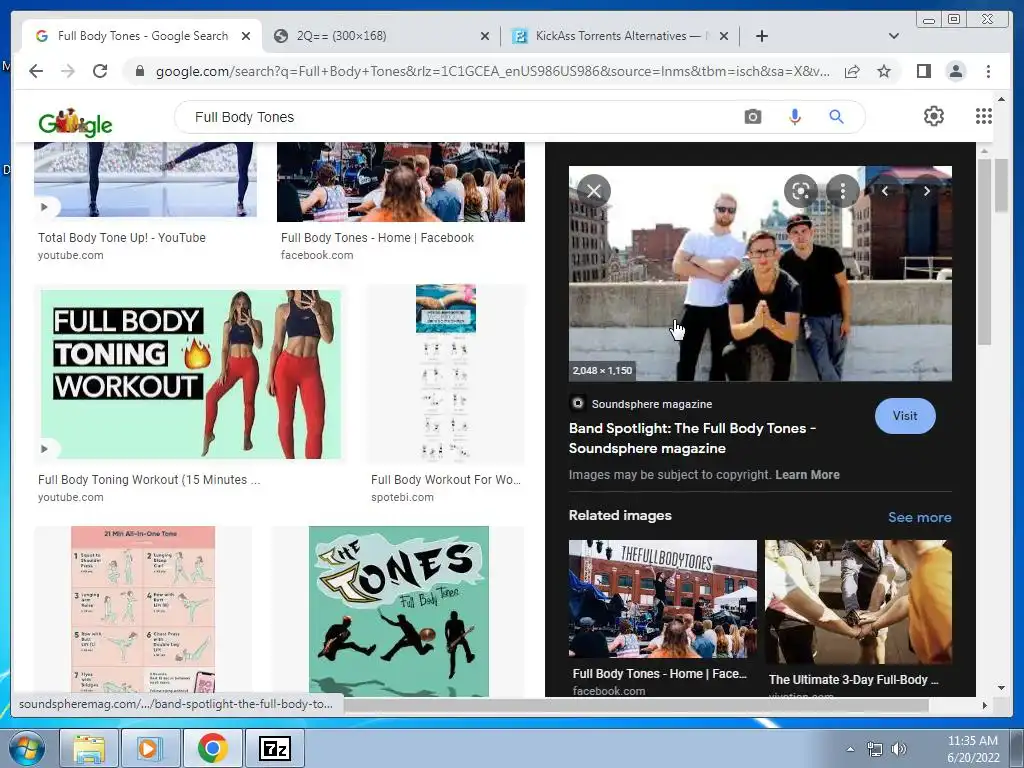
Task: Show hidden system tray icons
Action: coord(850,749)
